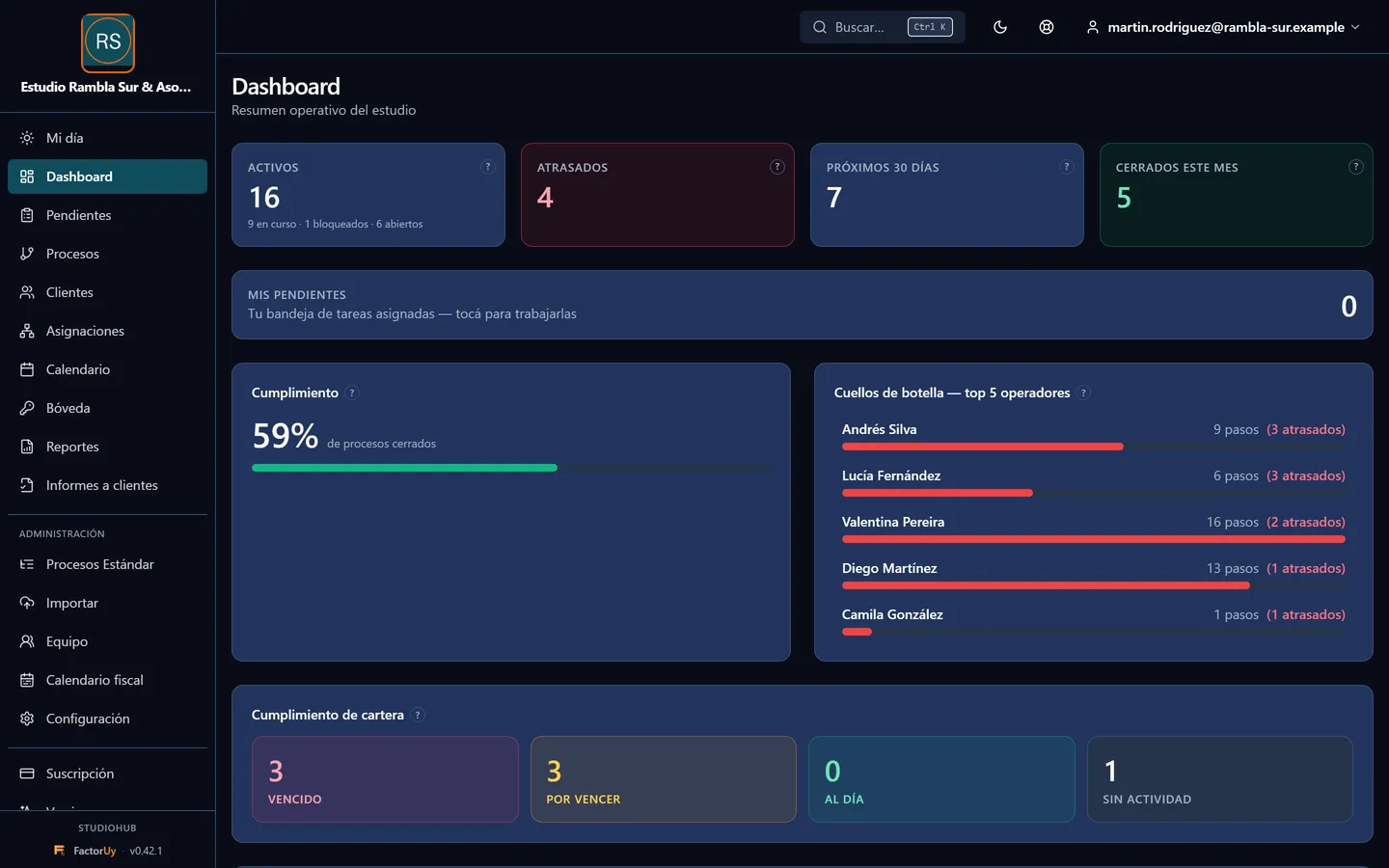Open the Mis pendientes banner
The width and height of the screenshot is (1389, 868).
coord(803,305)
